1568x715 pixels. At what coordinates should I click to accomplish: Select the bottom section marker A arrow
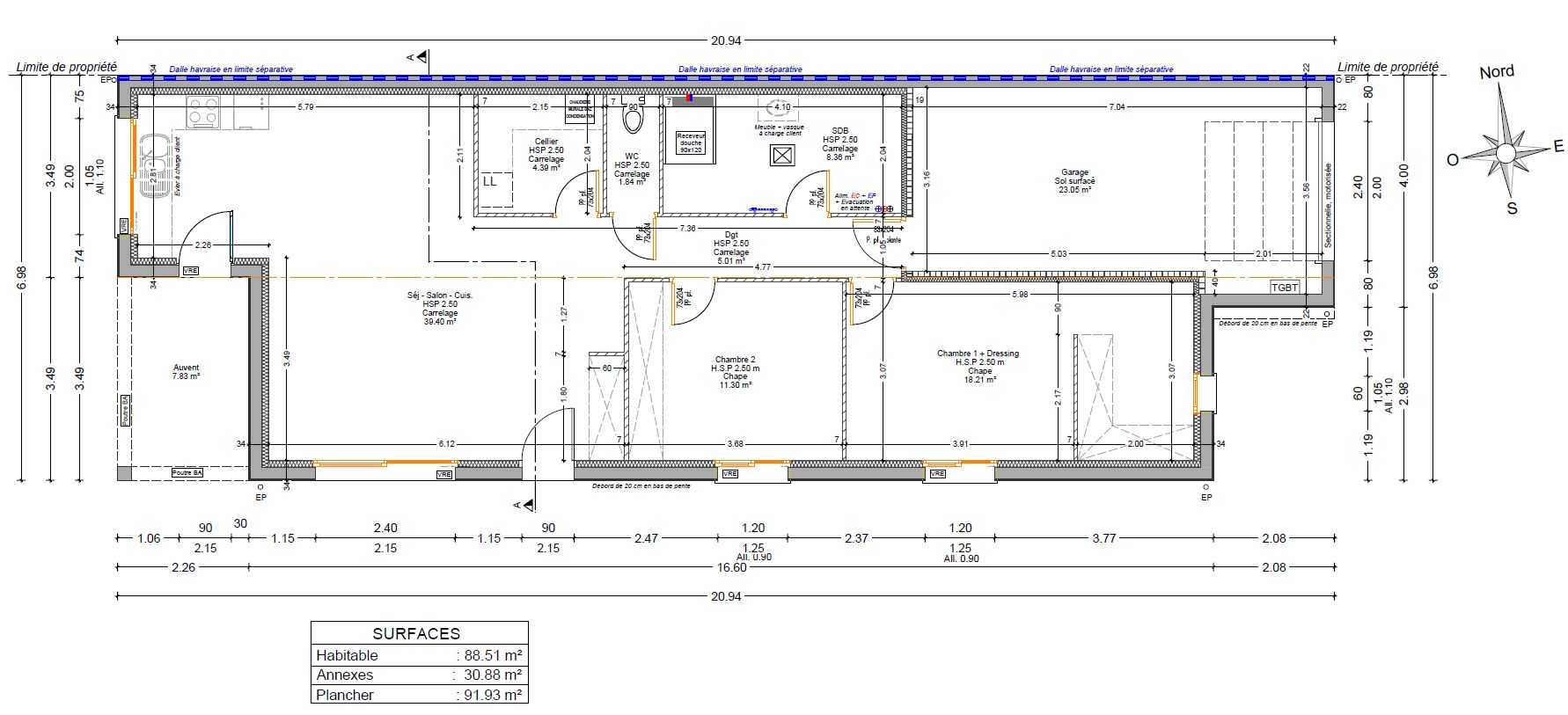[x=527, y=504]
